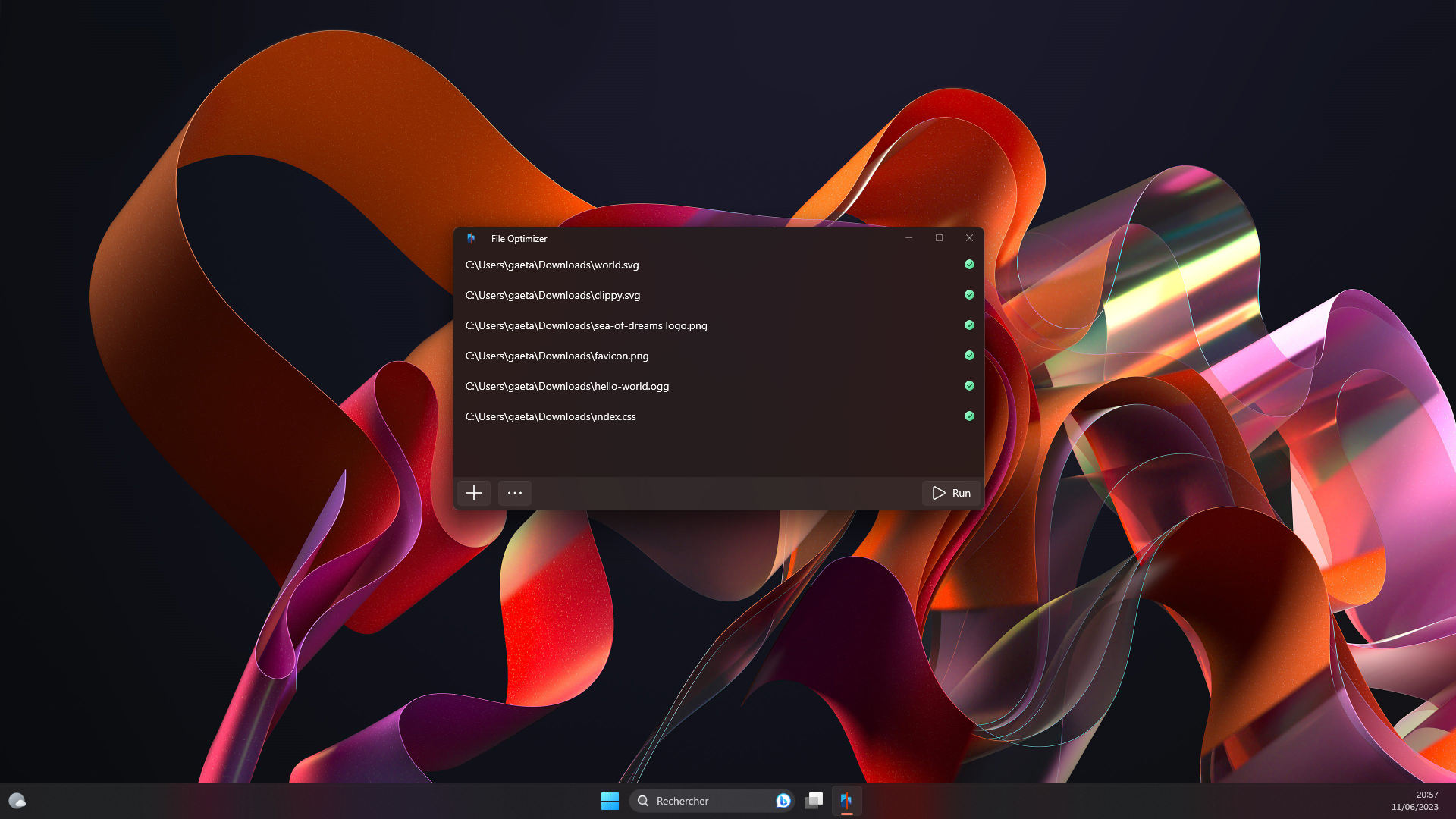
Task: Click the File Optimizer taskbar icon
Action: [846, 800]
